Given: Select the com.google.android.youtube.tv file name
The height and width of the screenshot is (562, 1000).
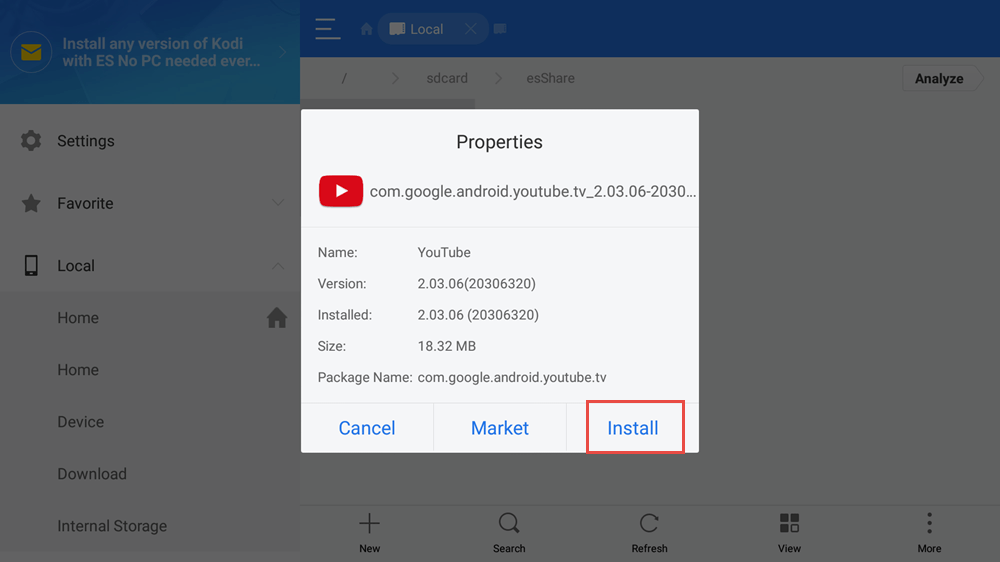Looking at the screenshot, I should pyautogui.click(x=533, y=191).
